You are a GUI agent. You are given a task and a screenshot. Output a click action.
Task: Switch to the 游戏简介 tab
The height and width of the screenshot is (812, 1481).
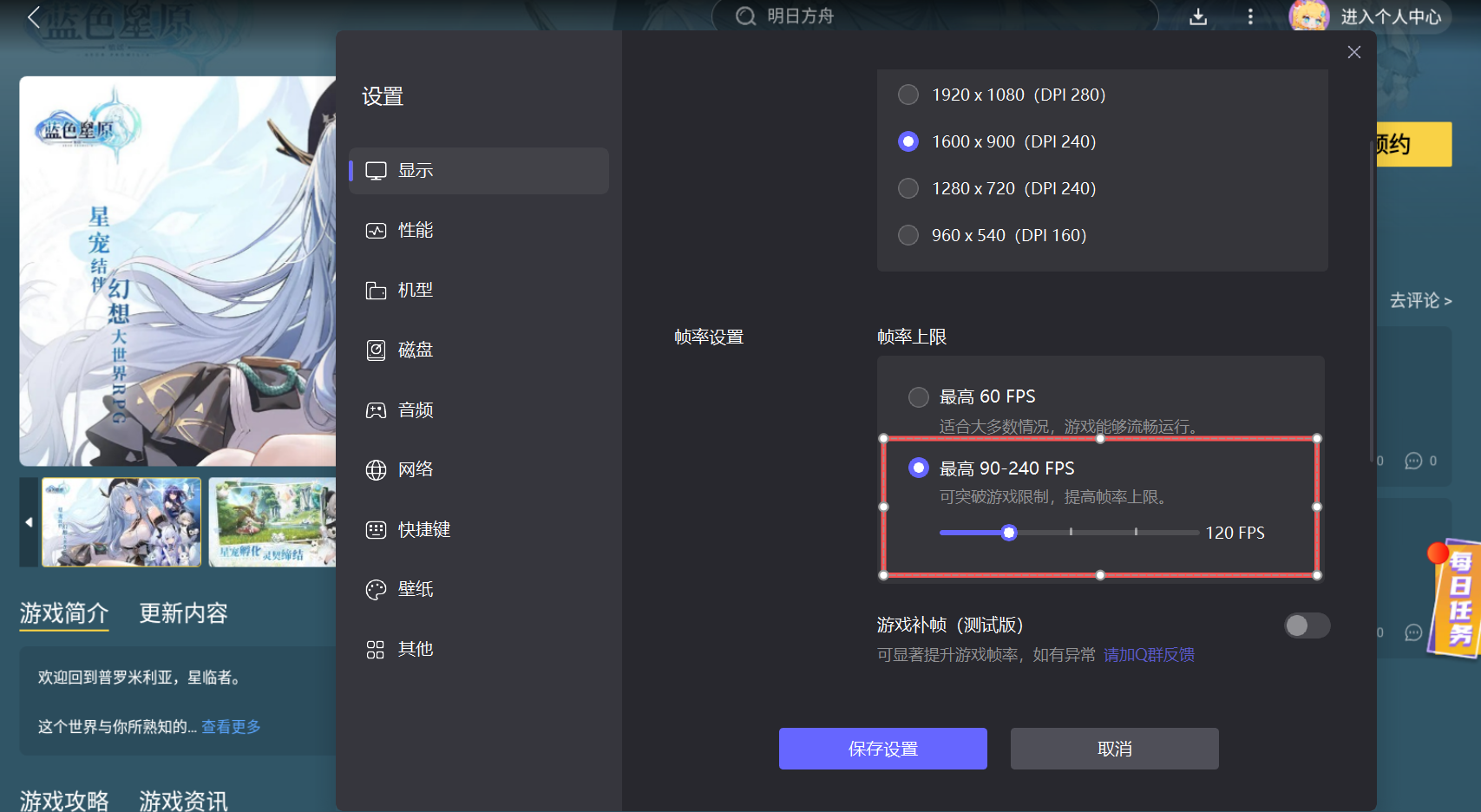[x=64, y=613]
